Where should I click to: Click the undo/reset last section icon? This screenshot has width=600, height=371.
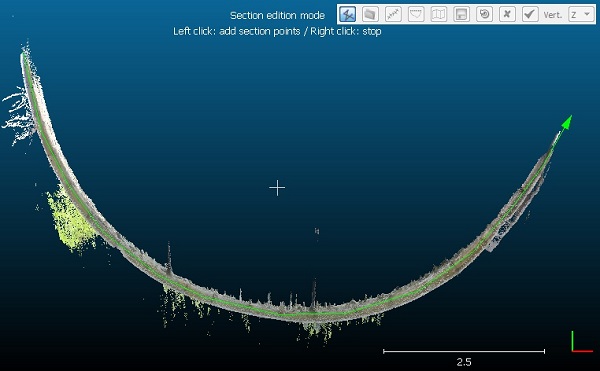pos(484,15)
